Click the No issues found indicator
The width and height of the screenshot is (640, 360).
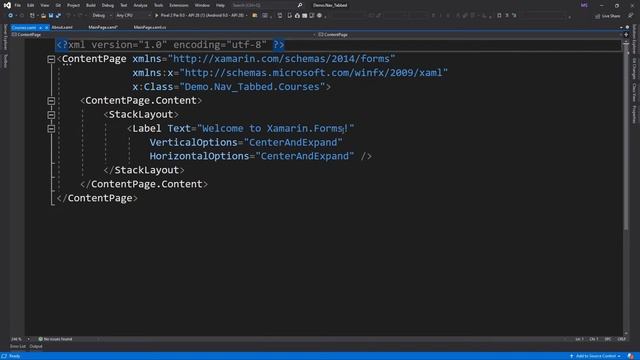tap(55, 339)
